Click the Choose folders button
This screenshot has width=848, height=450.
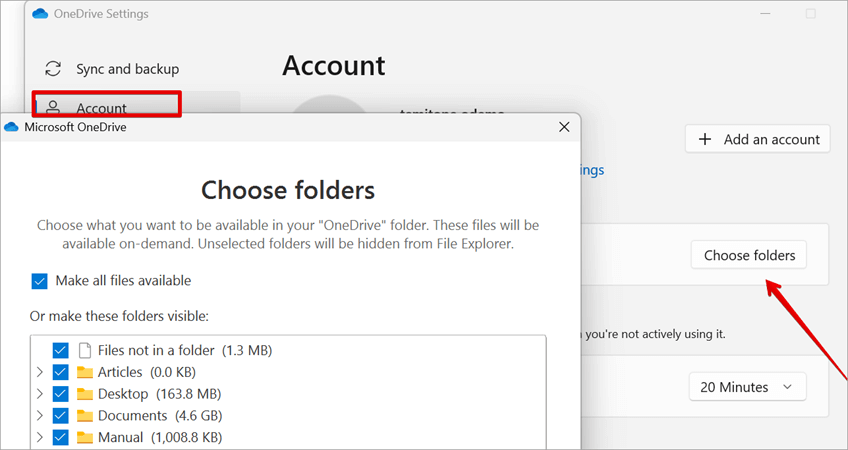[749, 255]
